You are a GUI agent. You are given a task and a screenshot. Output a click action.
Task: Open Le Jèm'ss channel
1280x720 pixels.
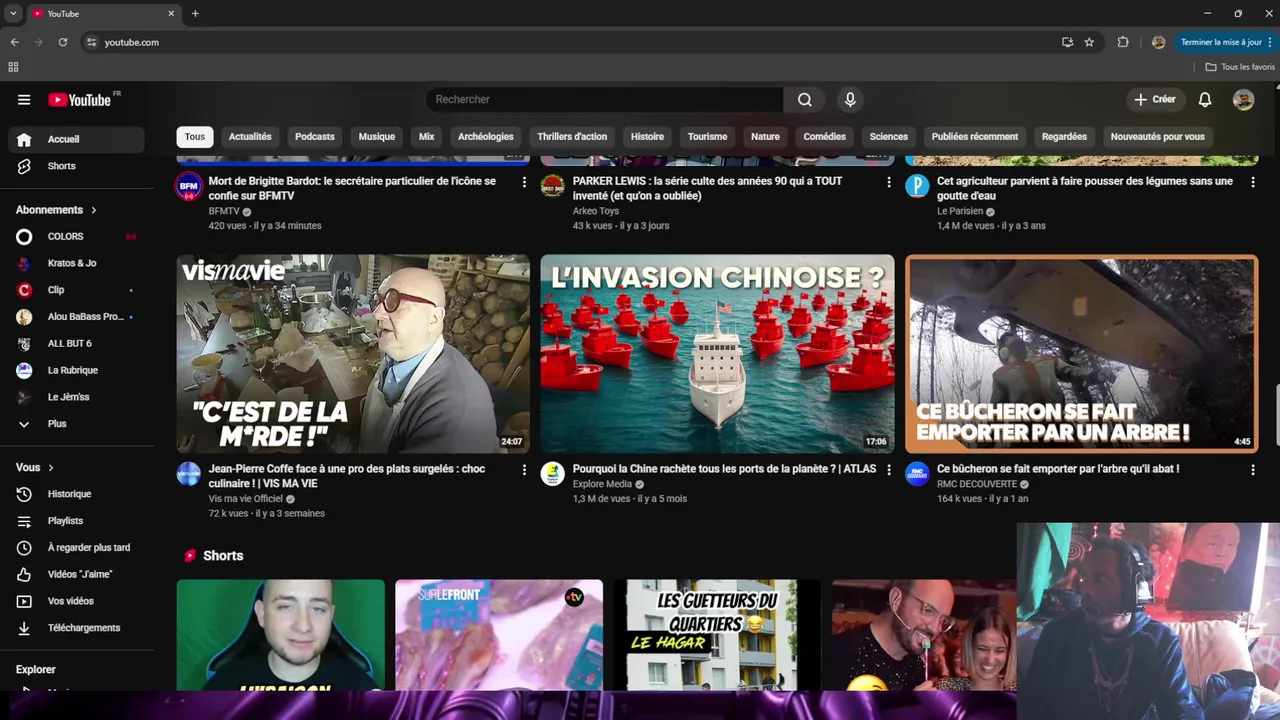coord(76,397)
